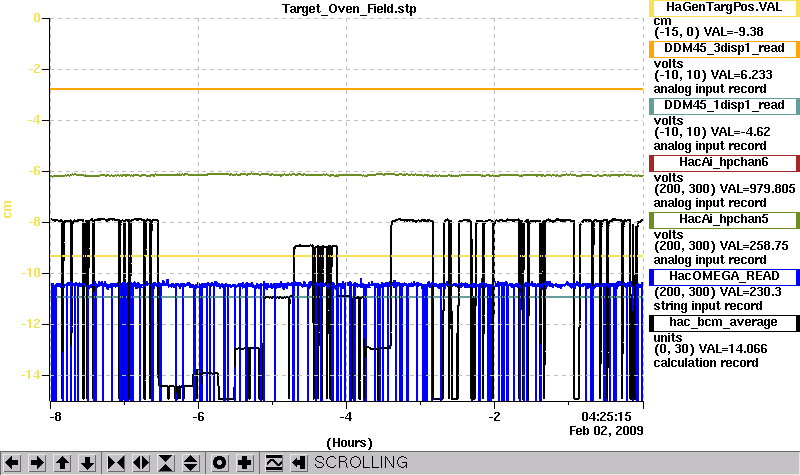The image size is (800, 475).
Task: Click the VAL=6.233 reading
Action: (x=741, y=75)
